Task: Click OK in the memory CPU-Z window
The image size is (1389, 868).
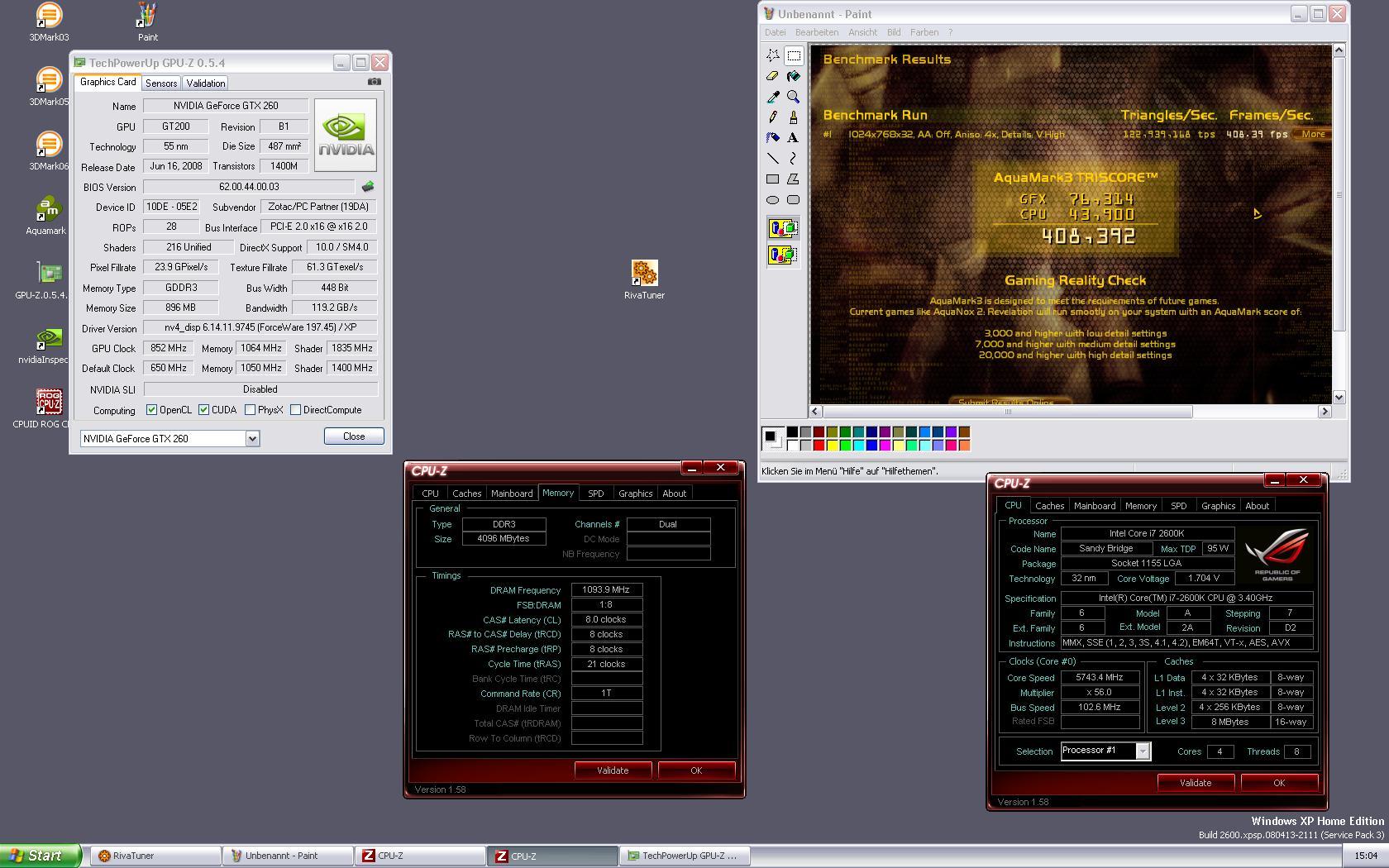Action: (696, 770)
